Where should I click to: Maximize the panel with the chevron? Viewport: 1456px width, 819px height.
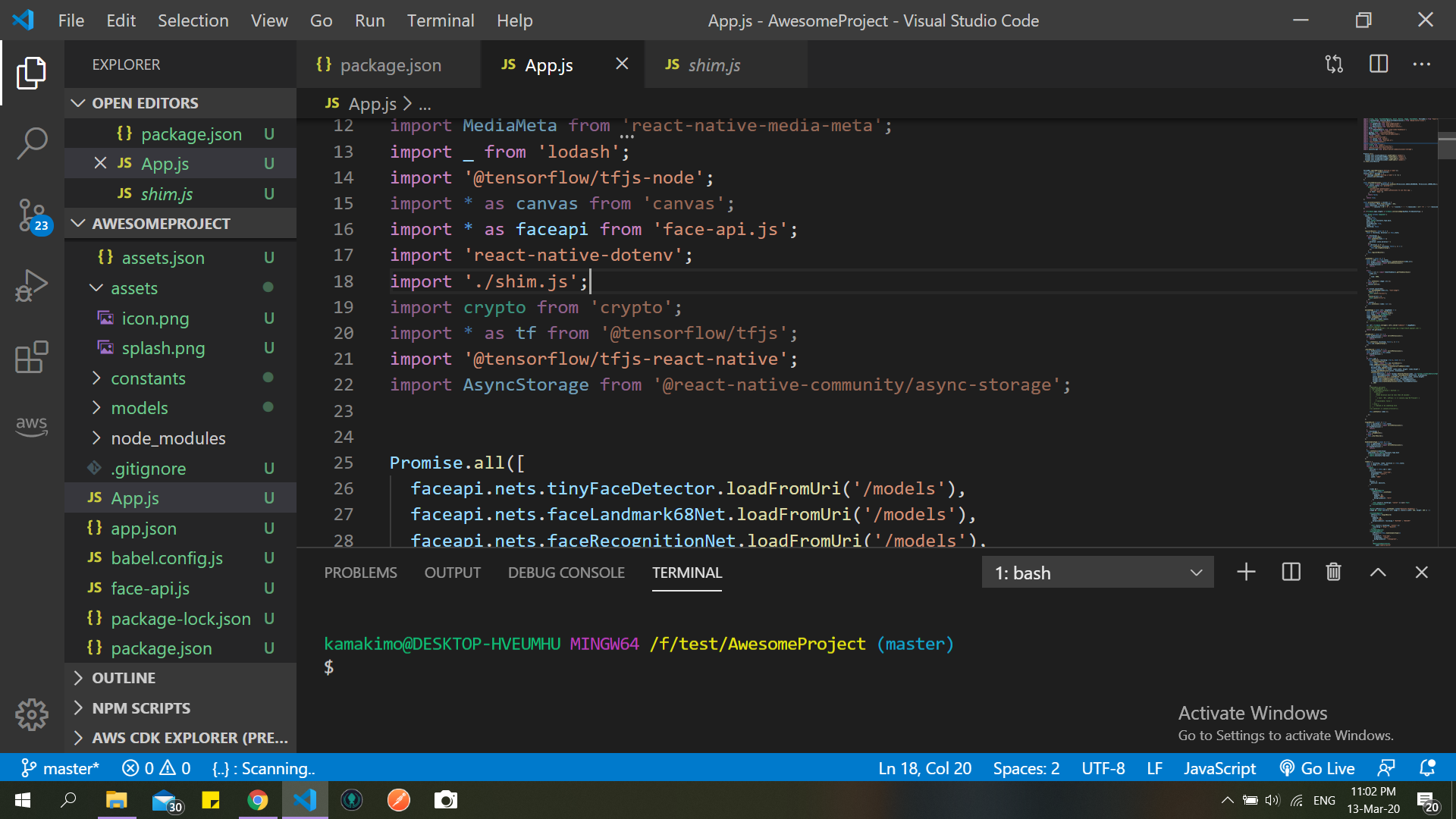coord(1377,572)
